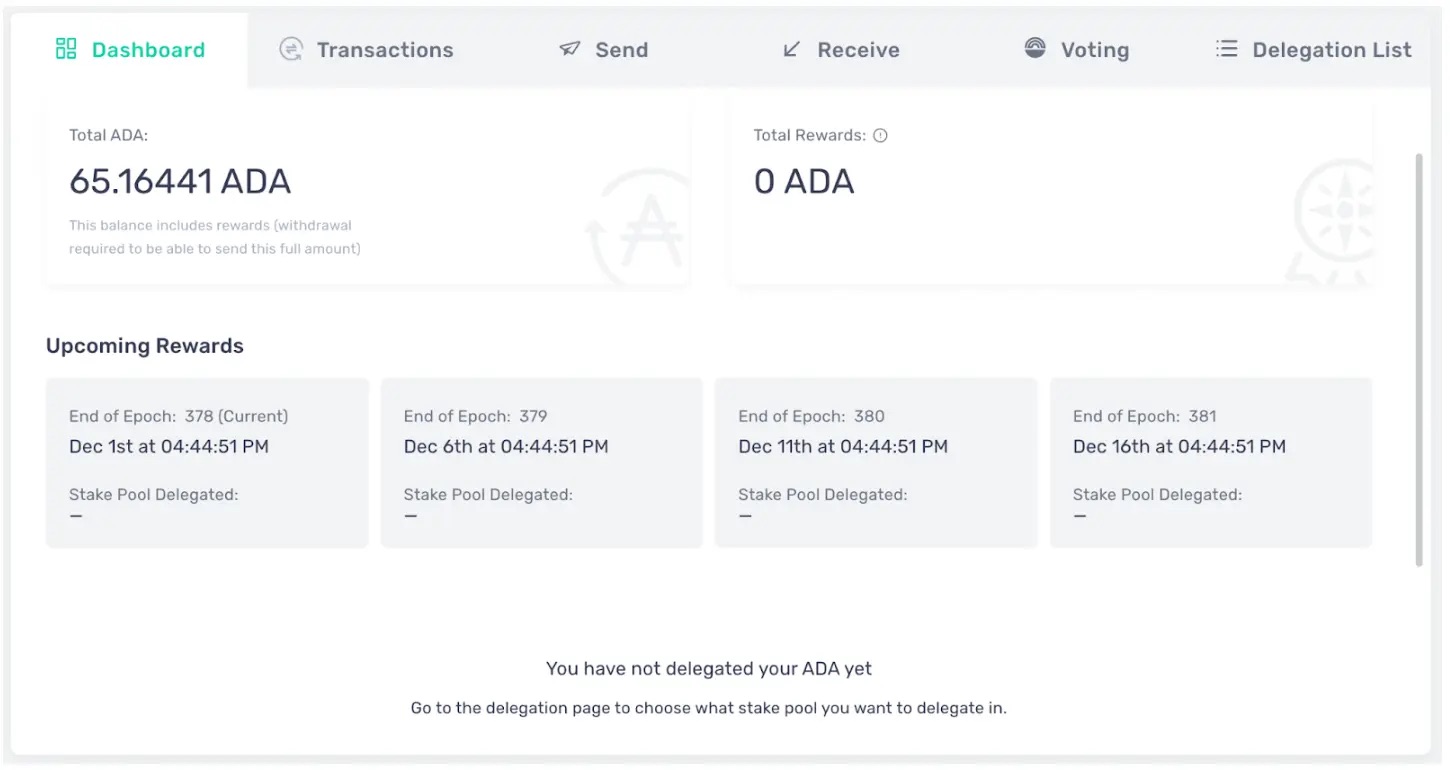Open the Send tab
Image resolution: width=1450 pixels, height=770 pixels.
point(603,50)
